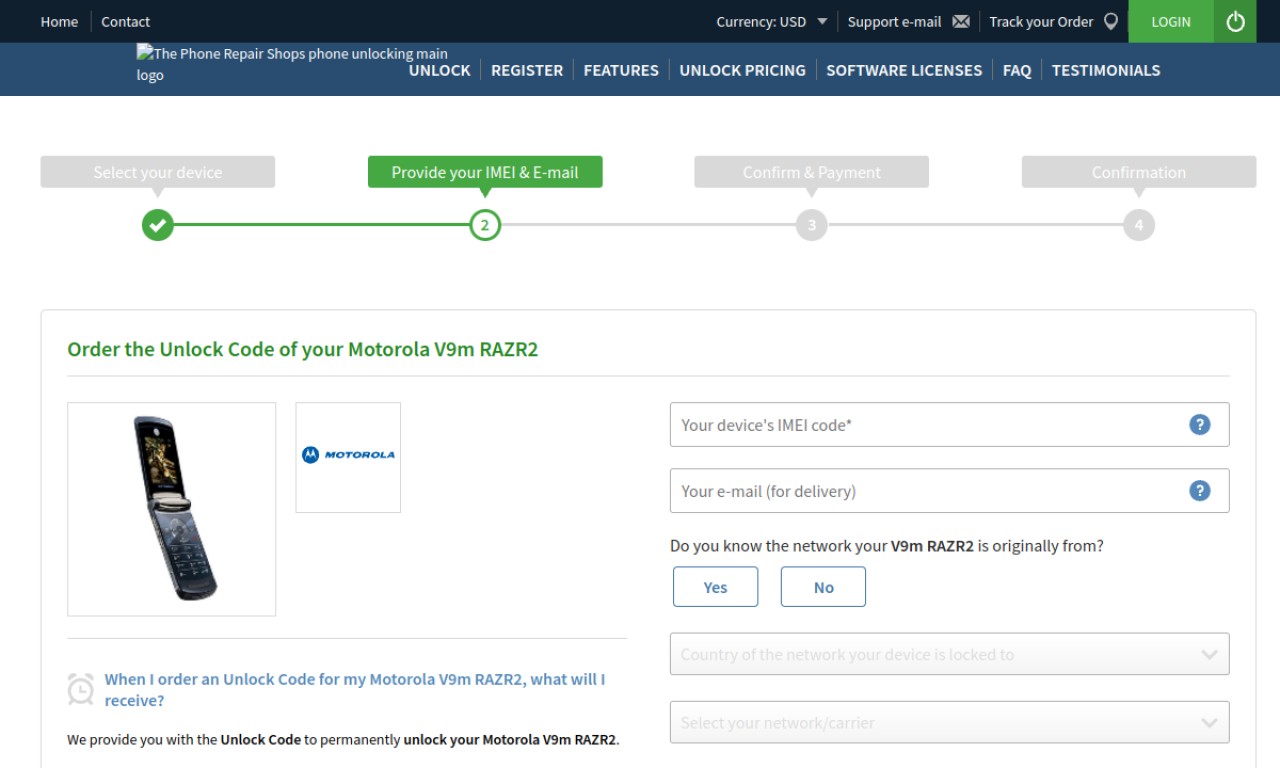Choose Yes for knowing the original network
Viewport: 1280px width, 768px height.
715,587
